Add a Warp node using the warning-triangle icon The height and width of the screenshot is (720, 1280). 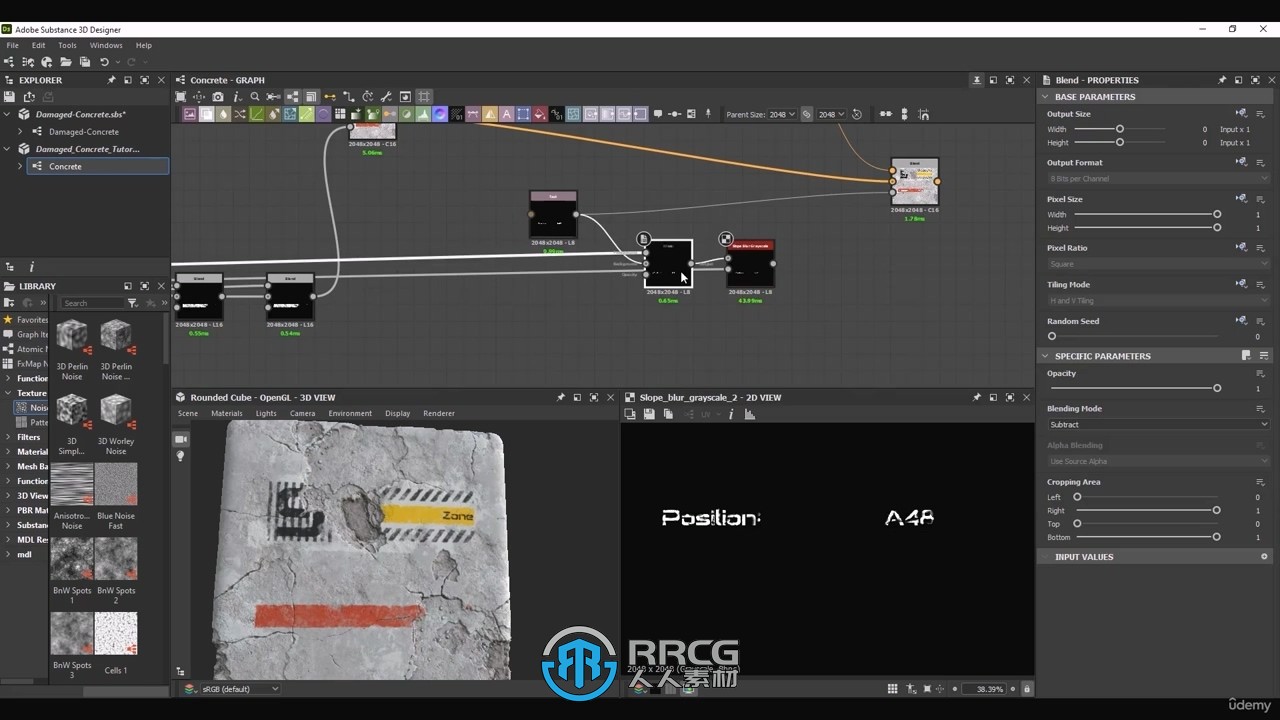click(x=490, y=114)
